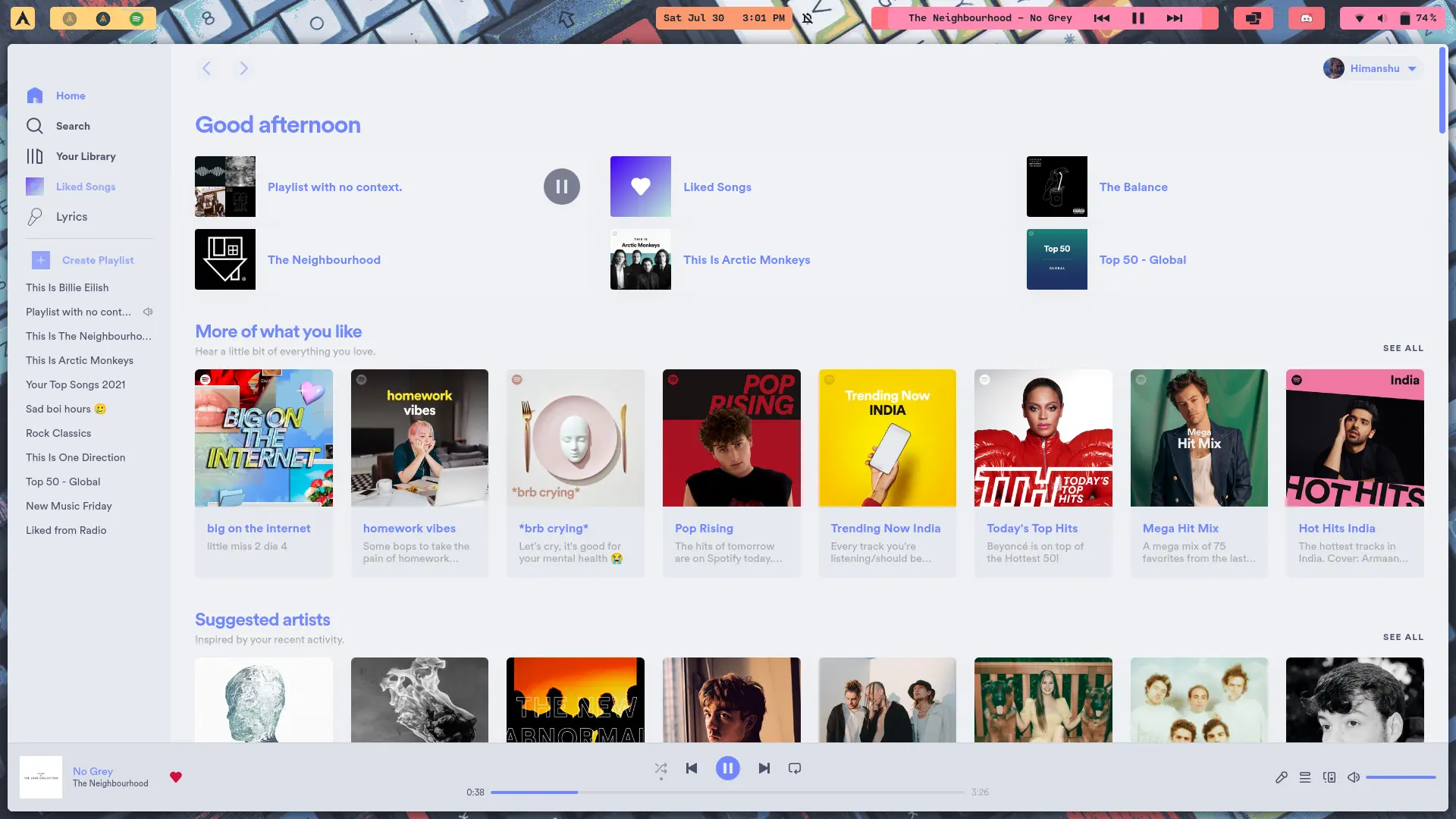This screenshot has height=819, width=1456.
Task: Unlike No Grey with the heart icon
Action: [176, 777]
